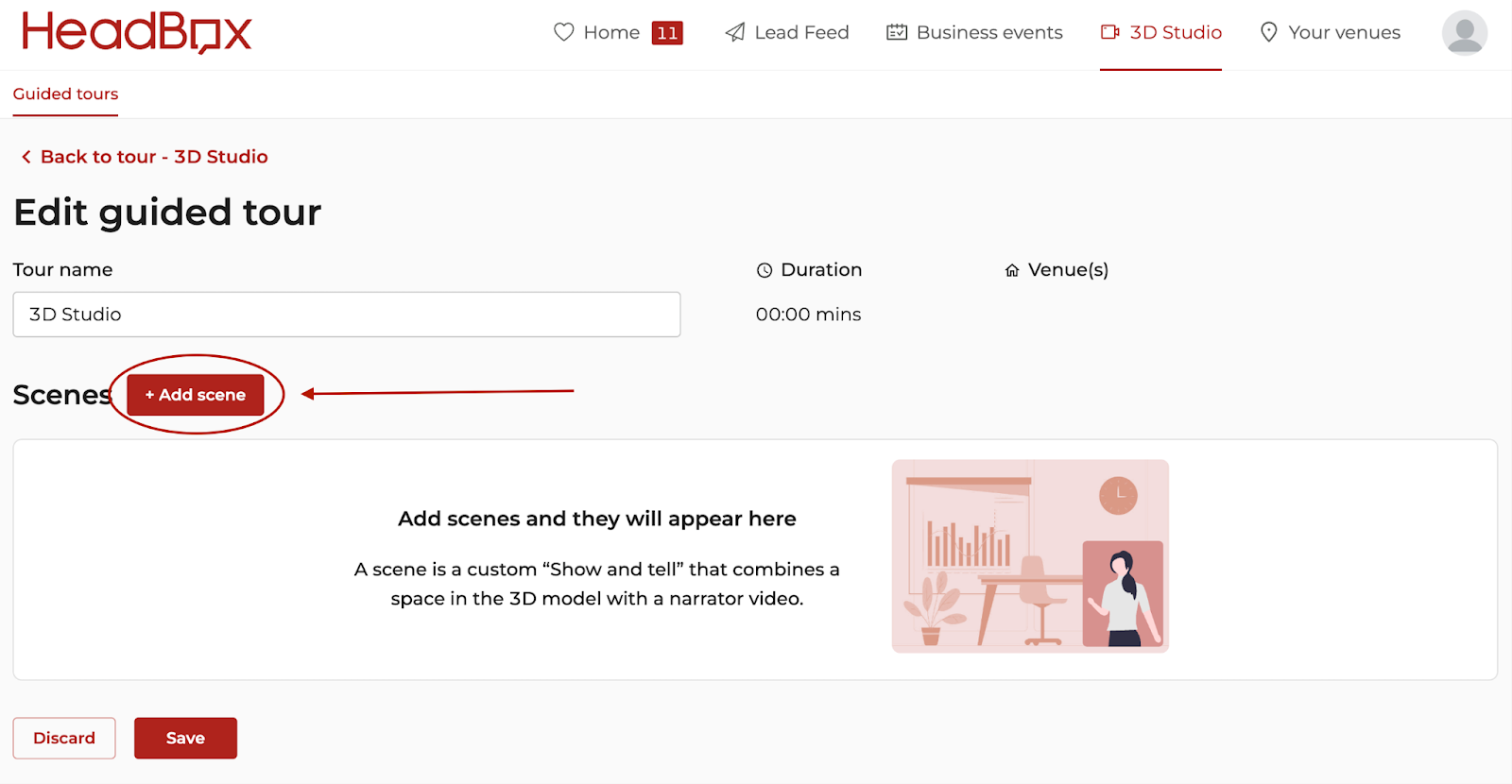Go to Home in the top navigation
The image size is (1512, 784).
611,32
